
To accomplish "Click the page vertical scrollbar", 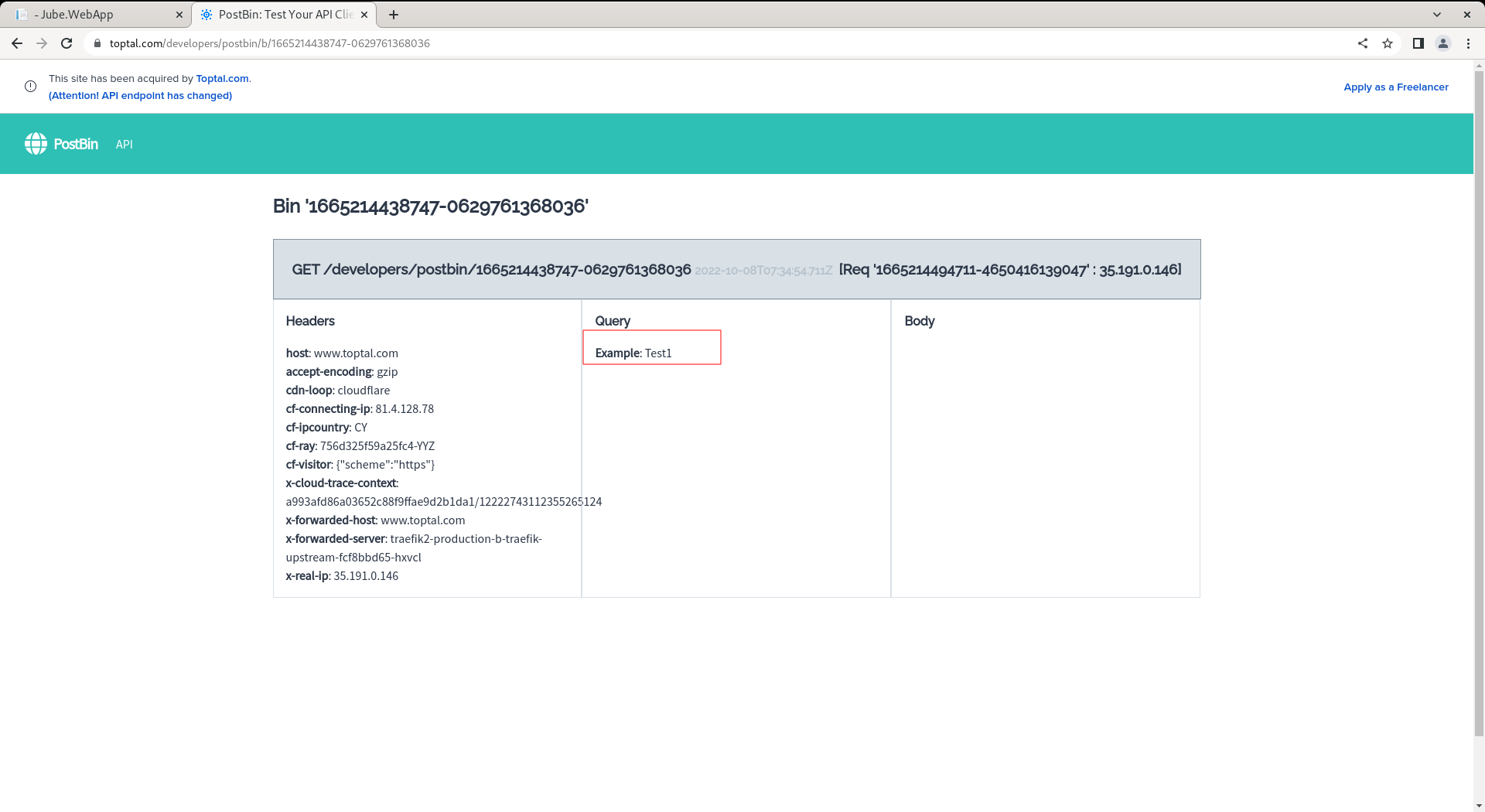I will pos(1479,402).
